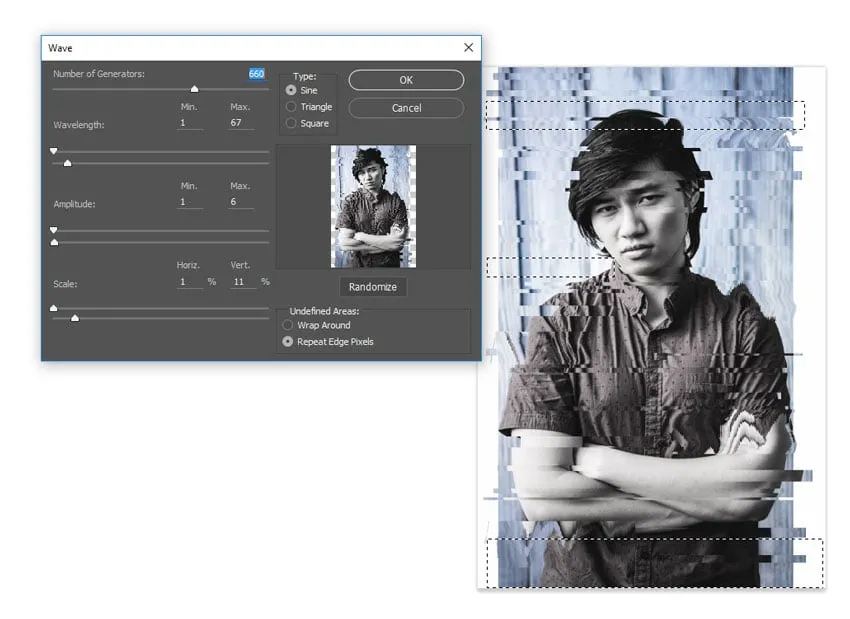
Task: Click the Scale Horiz. percentage field
Action: tap(189, 282)
